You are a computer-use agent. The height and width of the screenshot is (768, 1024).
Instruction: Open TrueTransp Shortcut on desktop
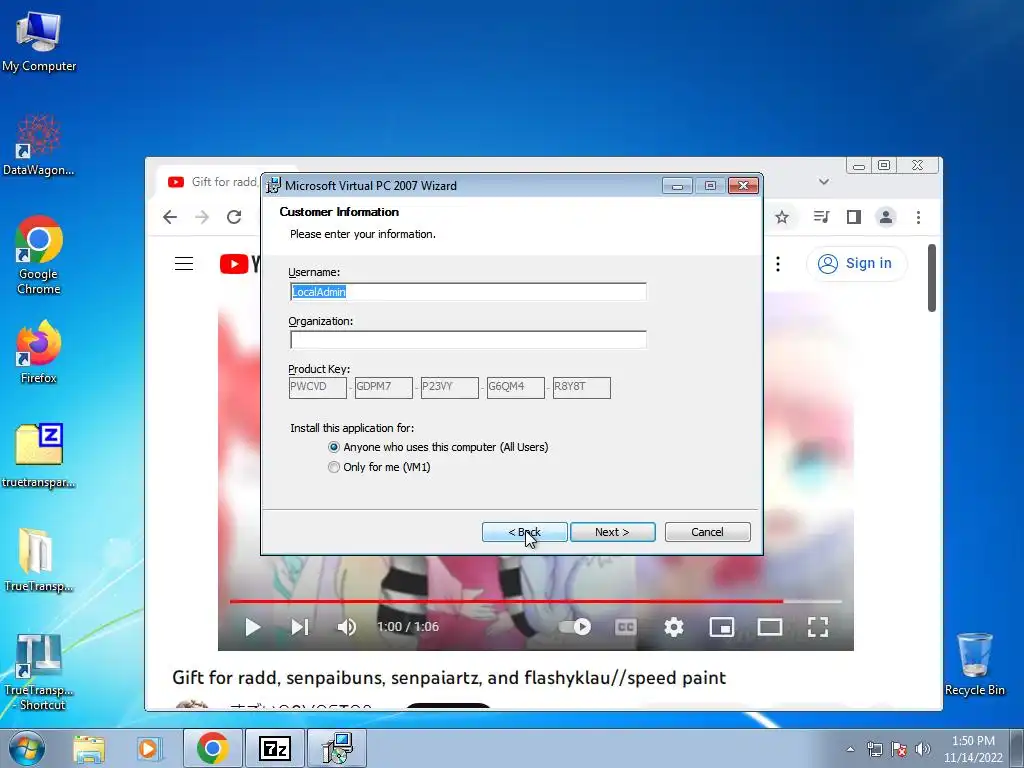(x=39, y=673)
